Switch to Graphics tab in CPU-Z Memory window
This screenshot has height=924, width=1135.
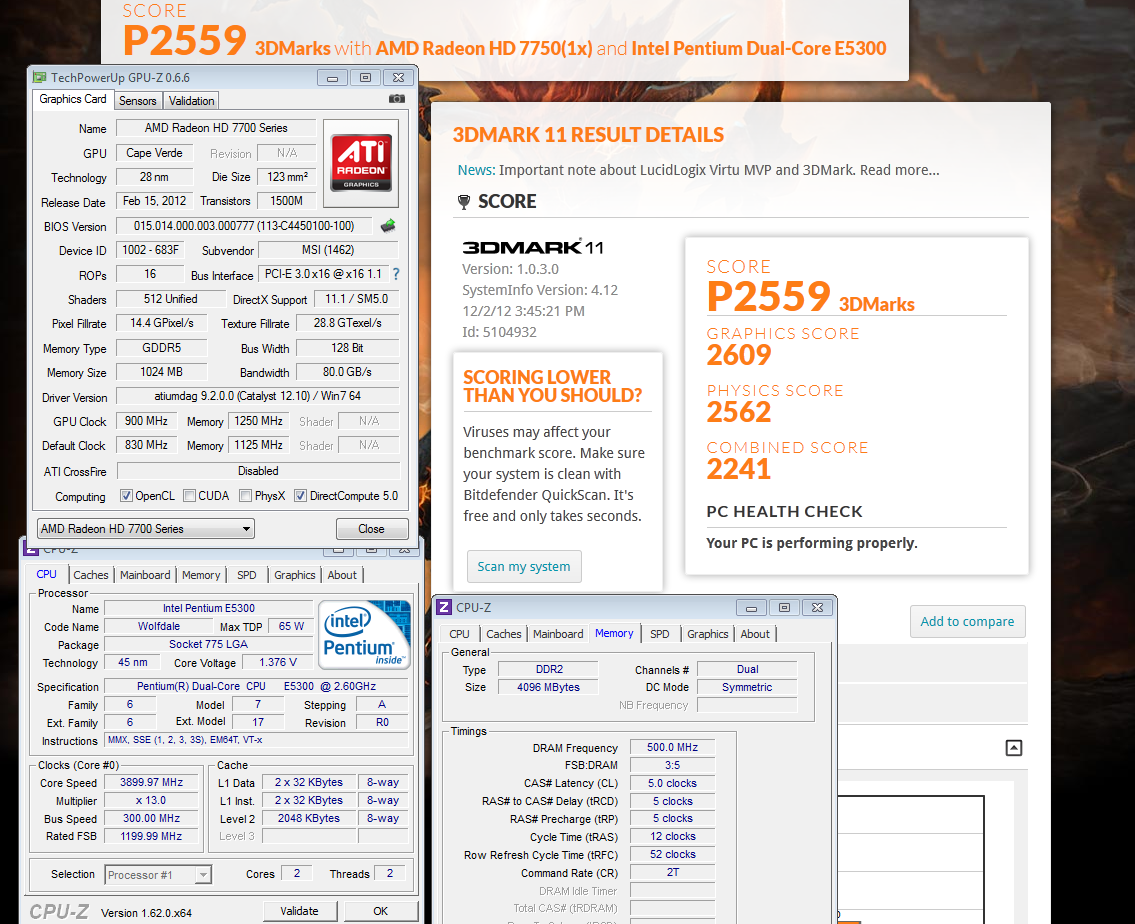tap(707, 634)
